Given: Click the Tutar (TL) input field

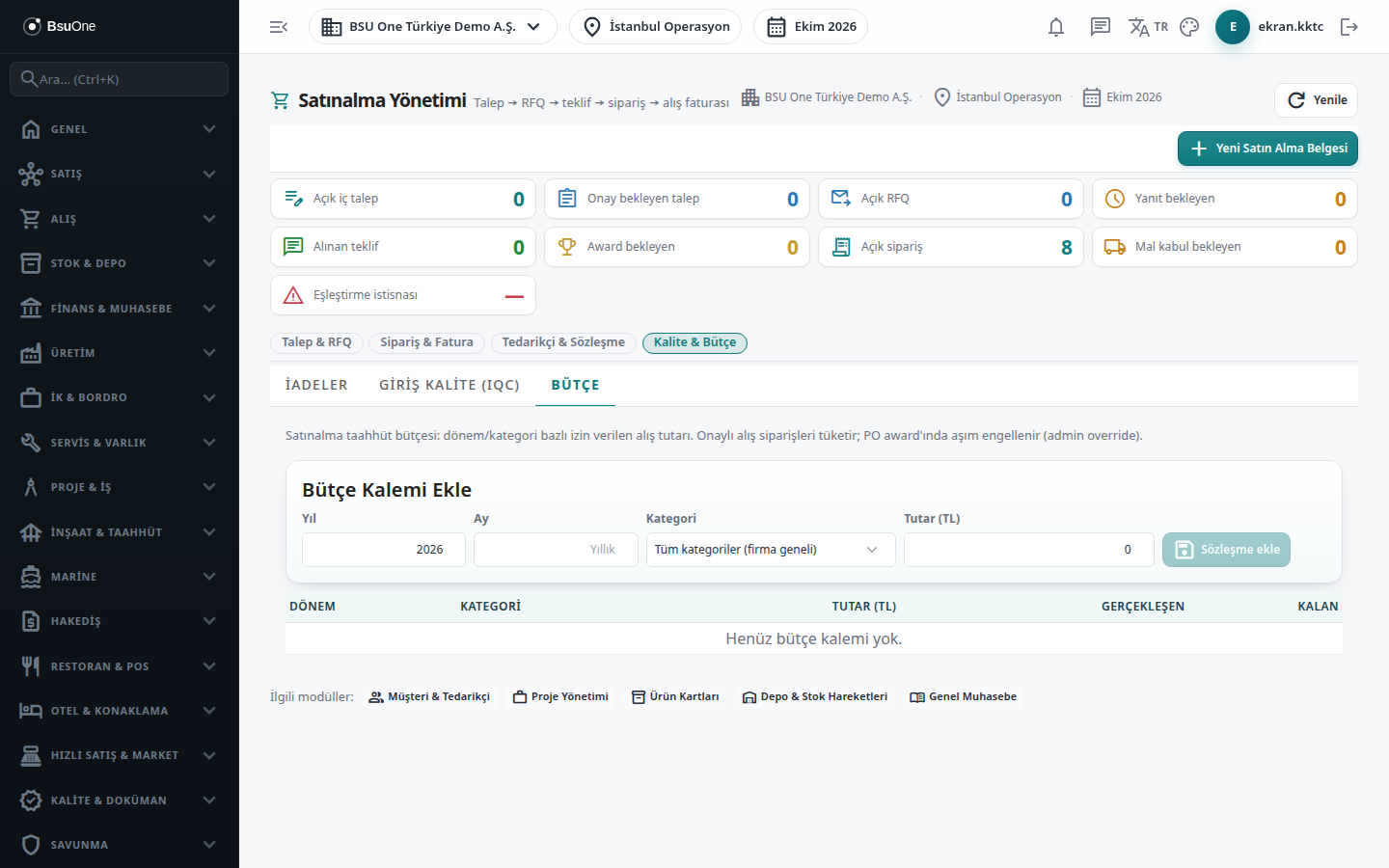Looking at the screenshot, I should click(x=1029, y=550).
